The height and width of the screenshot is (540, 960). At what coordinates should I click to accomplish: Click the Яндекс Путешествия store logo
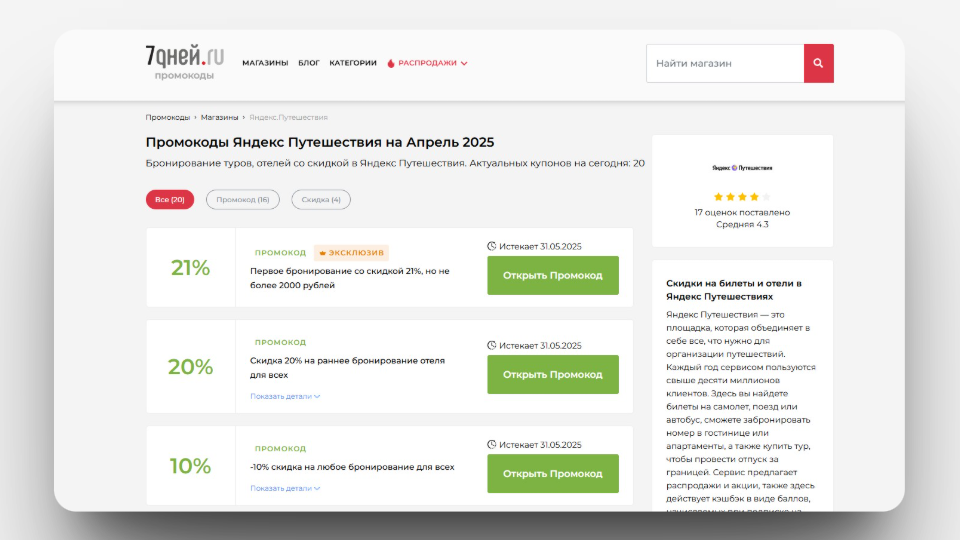(742, 168)
